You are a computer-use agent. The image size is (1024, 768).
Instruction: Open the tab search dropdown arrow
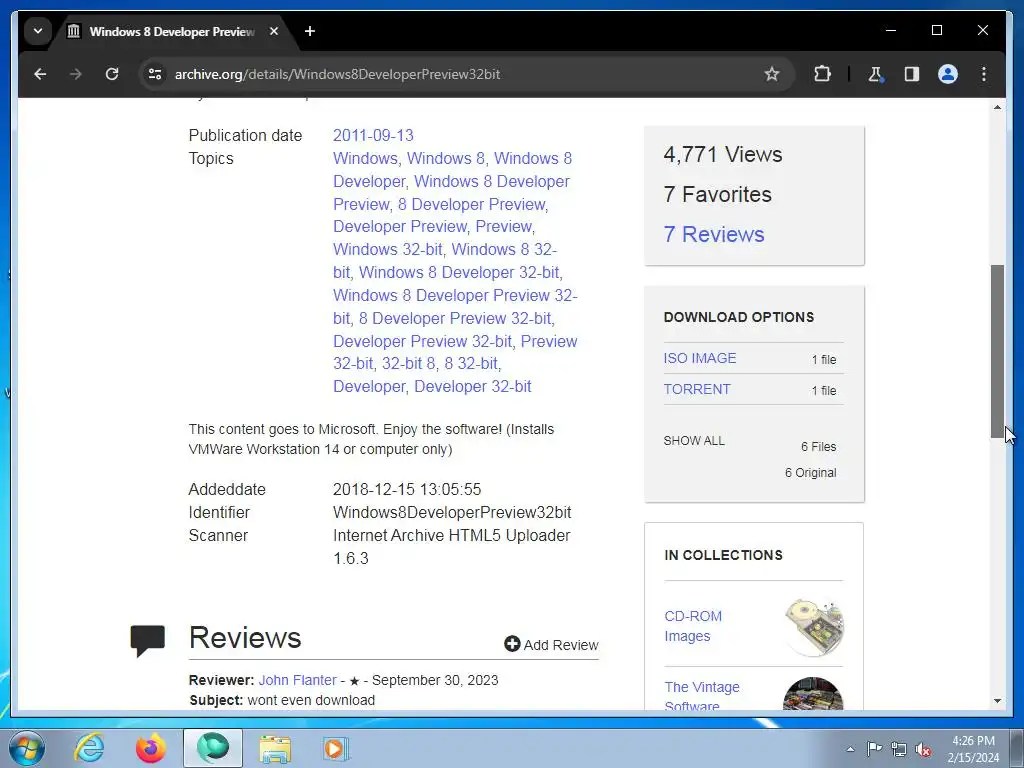[x=38, y=31]
